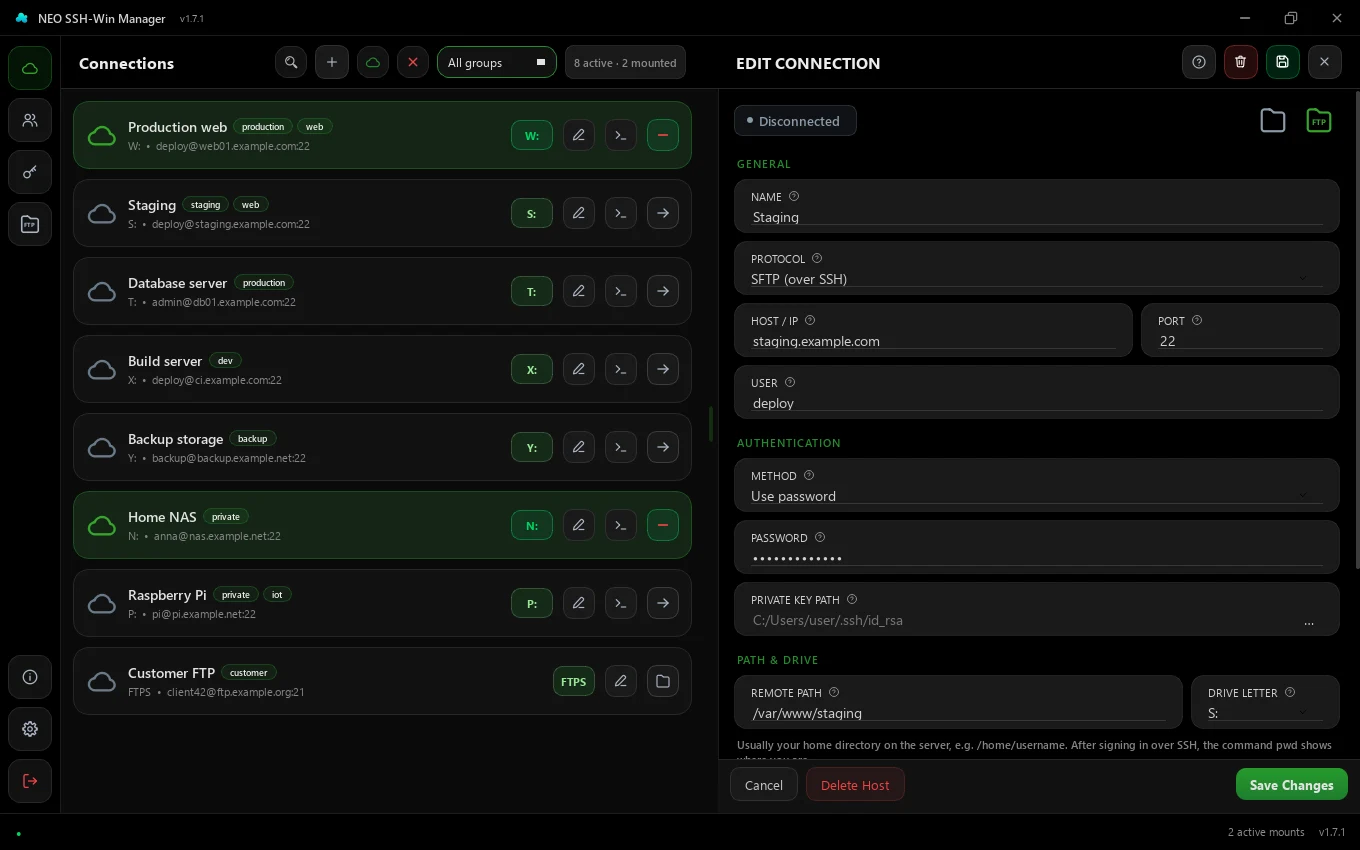Close the Edit Connection panel

1325,62
